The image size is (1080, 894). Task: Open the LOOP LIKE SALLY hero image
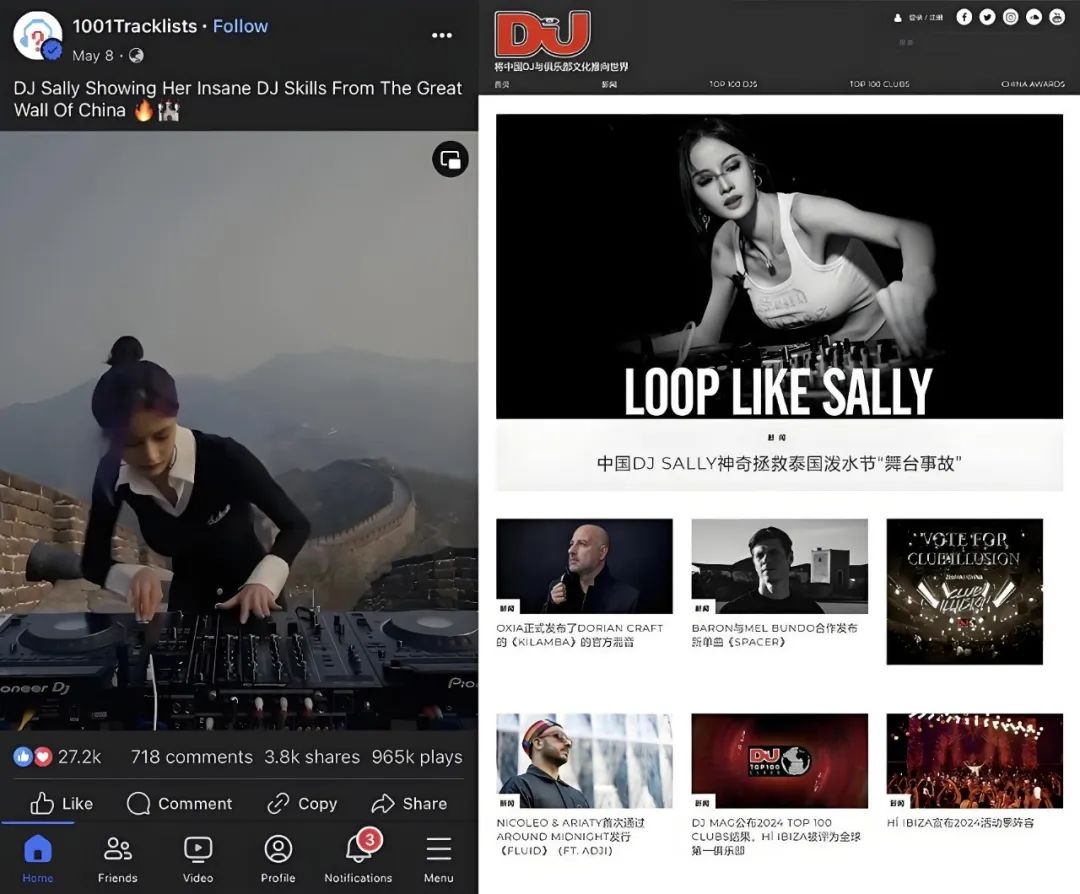coord(779,267)
